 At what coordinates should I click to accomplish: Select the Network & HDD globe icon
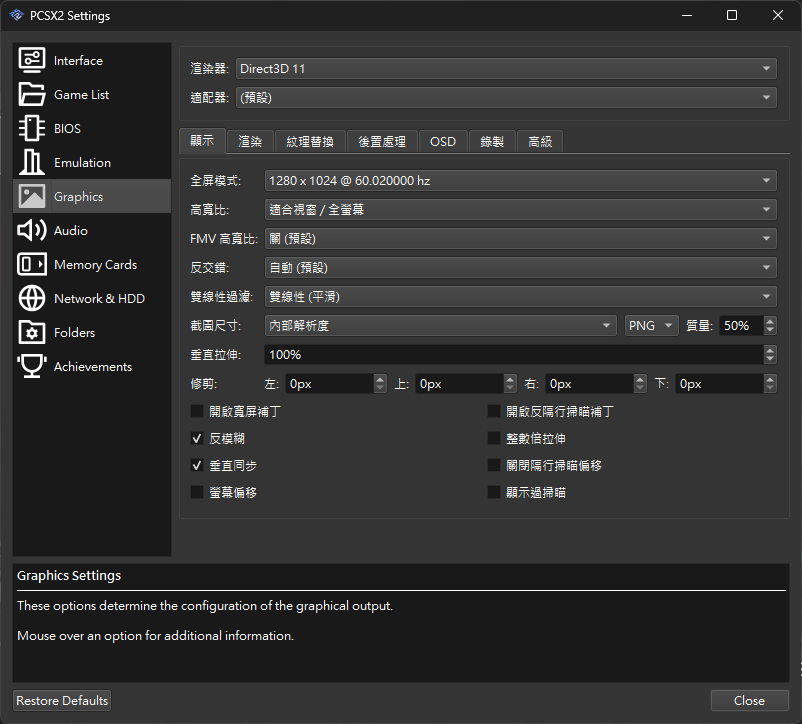point(32,299)
